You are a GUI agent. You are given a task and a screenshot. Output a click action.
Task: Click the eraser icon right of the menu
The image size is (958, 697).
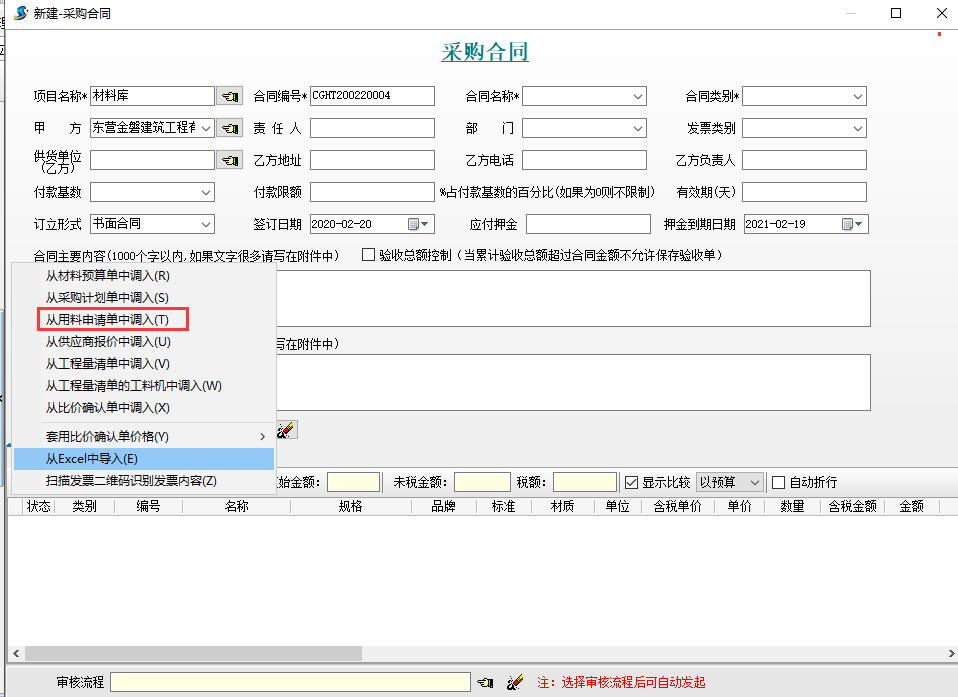tap(287, 429)
